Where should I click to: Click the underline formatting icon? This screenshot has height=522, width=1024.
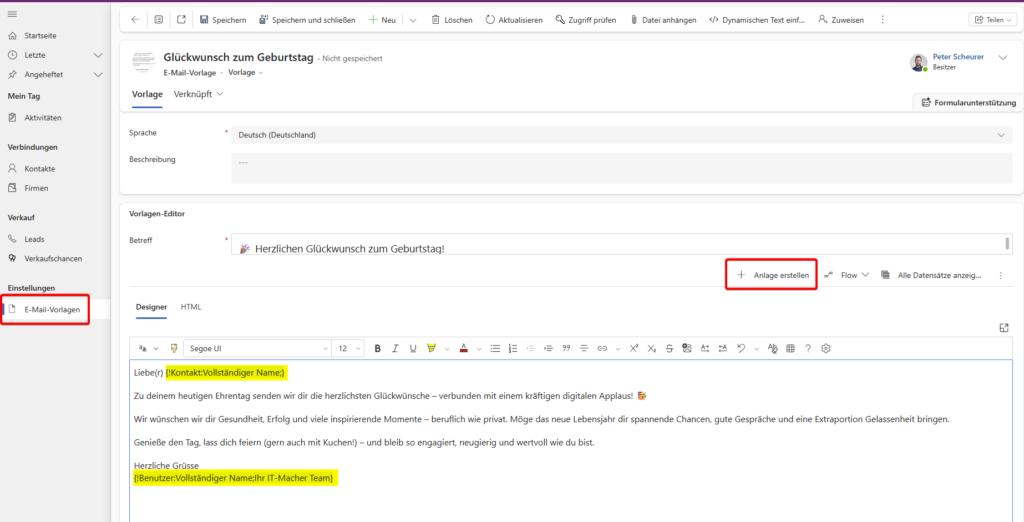coord(413,349)
